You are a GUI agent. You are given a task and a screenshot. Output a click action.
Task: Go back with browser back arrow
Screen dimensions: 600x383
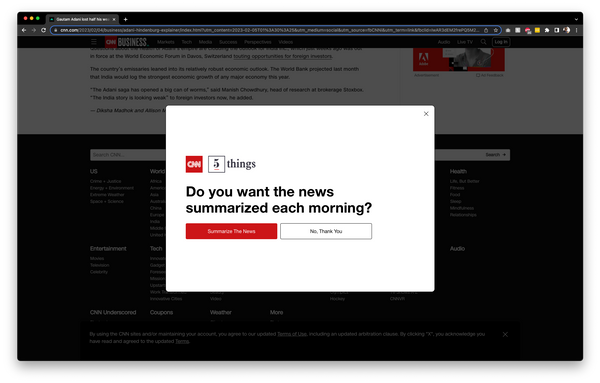click(24, 30)
